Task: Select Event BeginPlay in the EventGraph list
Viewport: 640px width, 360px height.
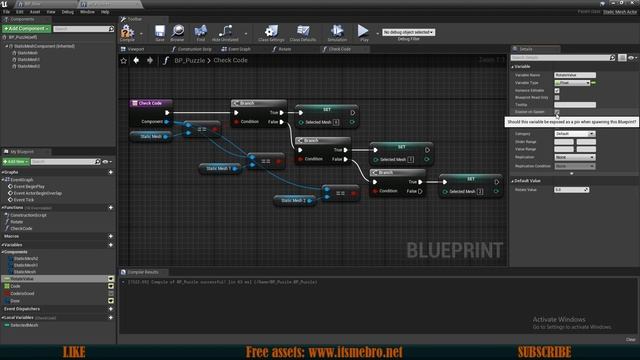Action: (x=29, y=187)
